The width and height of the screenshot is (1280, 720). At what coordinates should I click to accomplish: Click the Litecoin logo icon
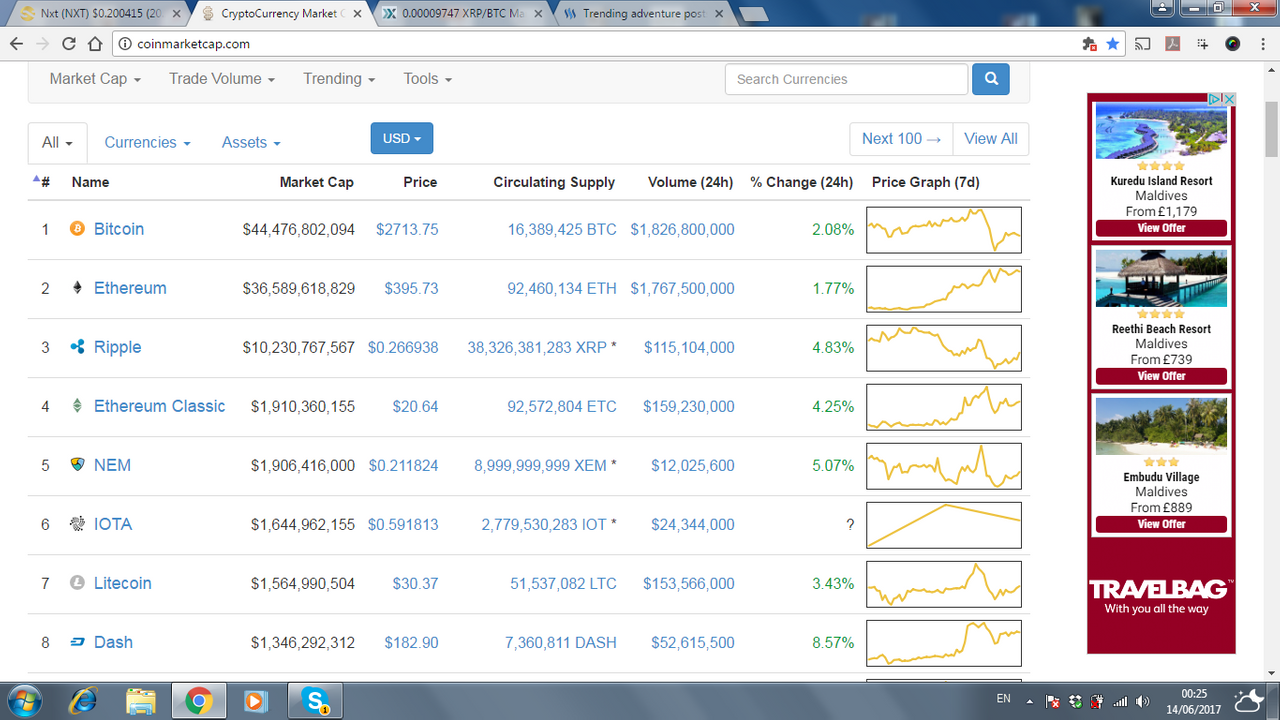pyautogui.click(x=77, y=583)
